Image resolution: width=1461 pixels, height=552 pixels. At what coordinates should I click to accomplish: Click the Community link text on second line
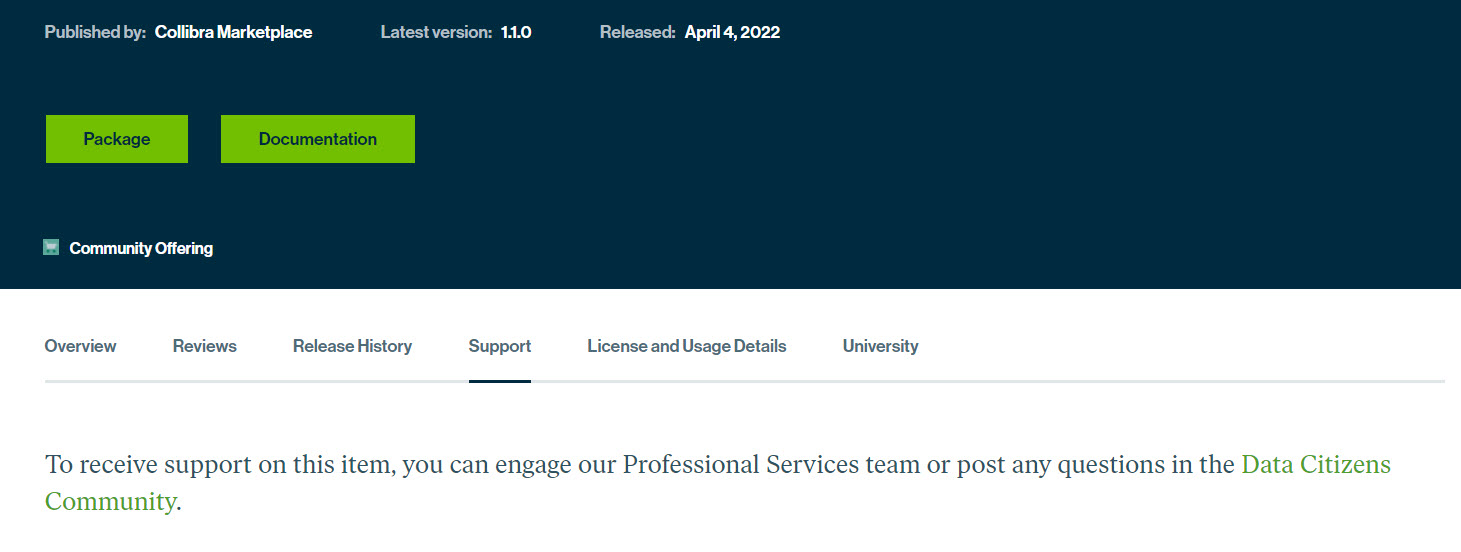pos(110,501)
